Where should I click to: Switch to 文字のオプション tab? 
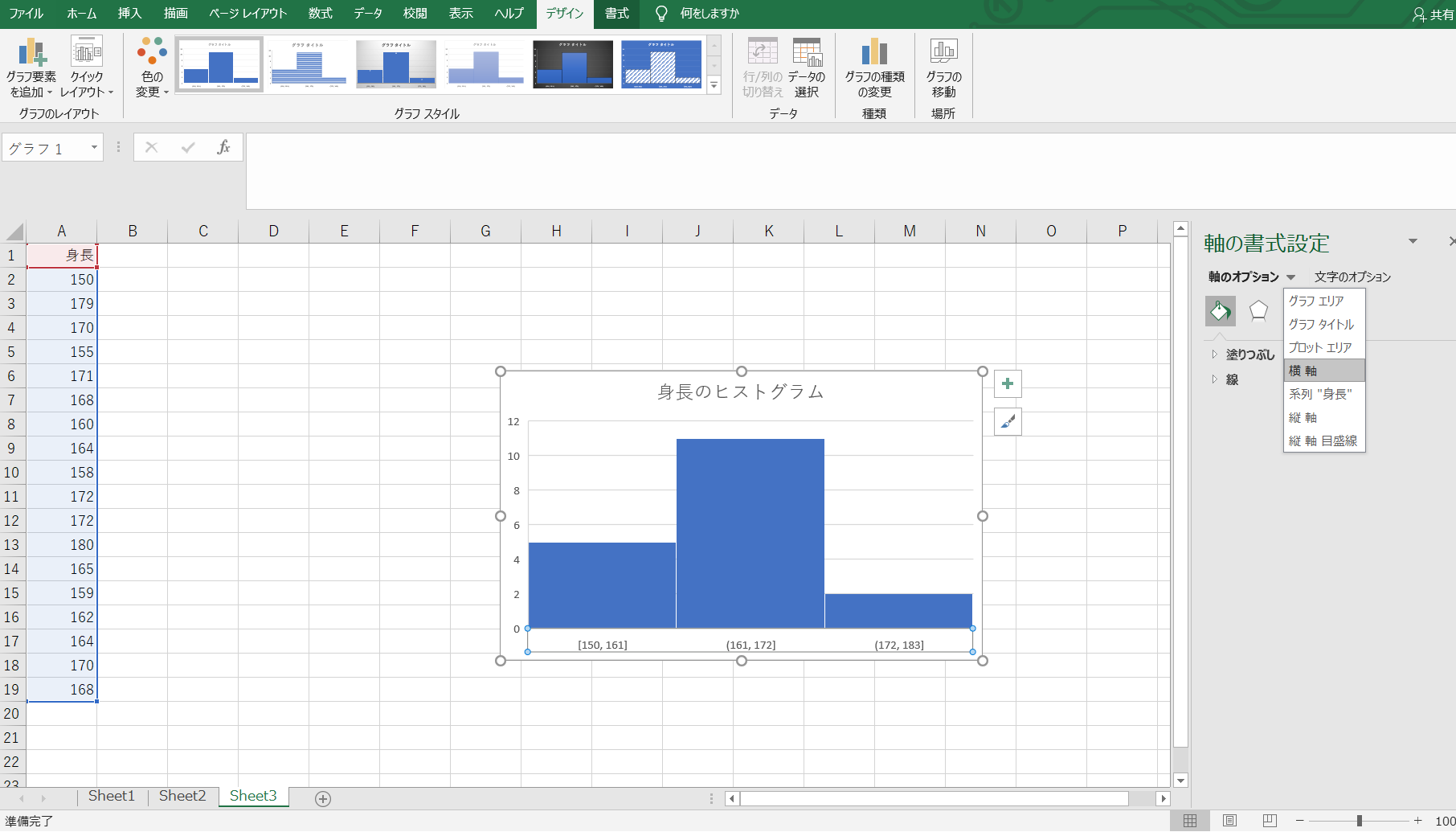pyautogui.click(x=1352, y=277)
